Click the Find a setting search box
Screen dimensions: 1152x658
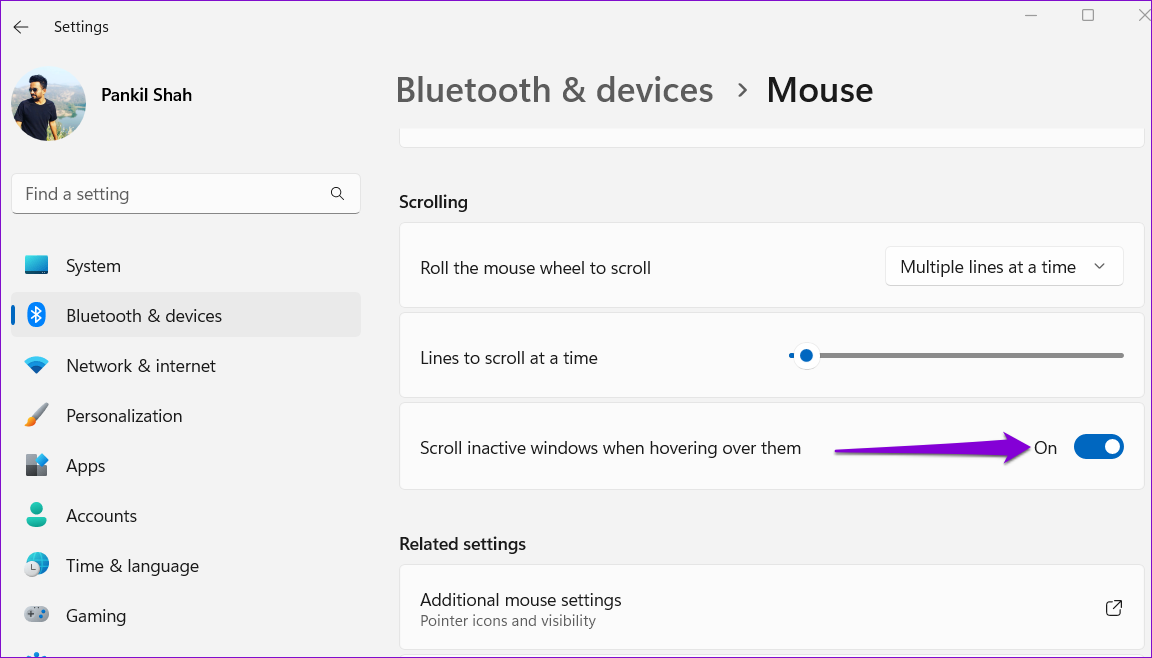coord(186,194)
